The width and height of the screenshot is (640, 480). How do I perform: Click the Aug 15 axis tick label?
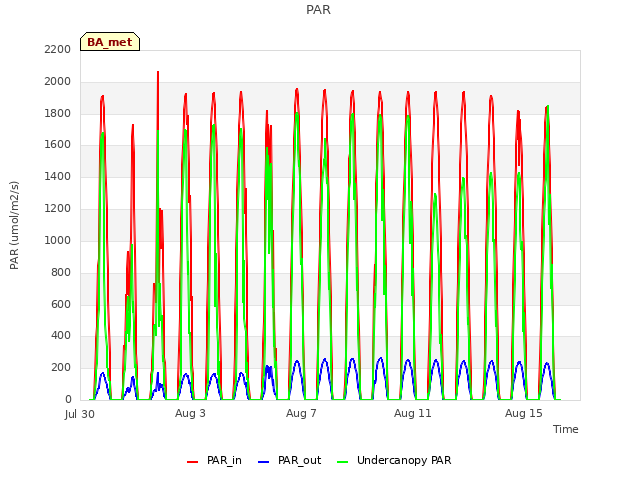[x=524, y=413]
